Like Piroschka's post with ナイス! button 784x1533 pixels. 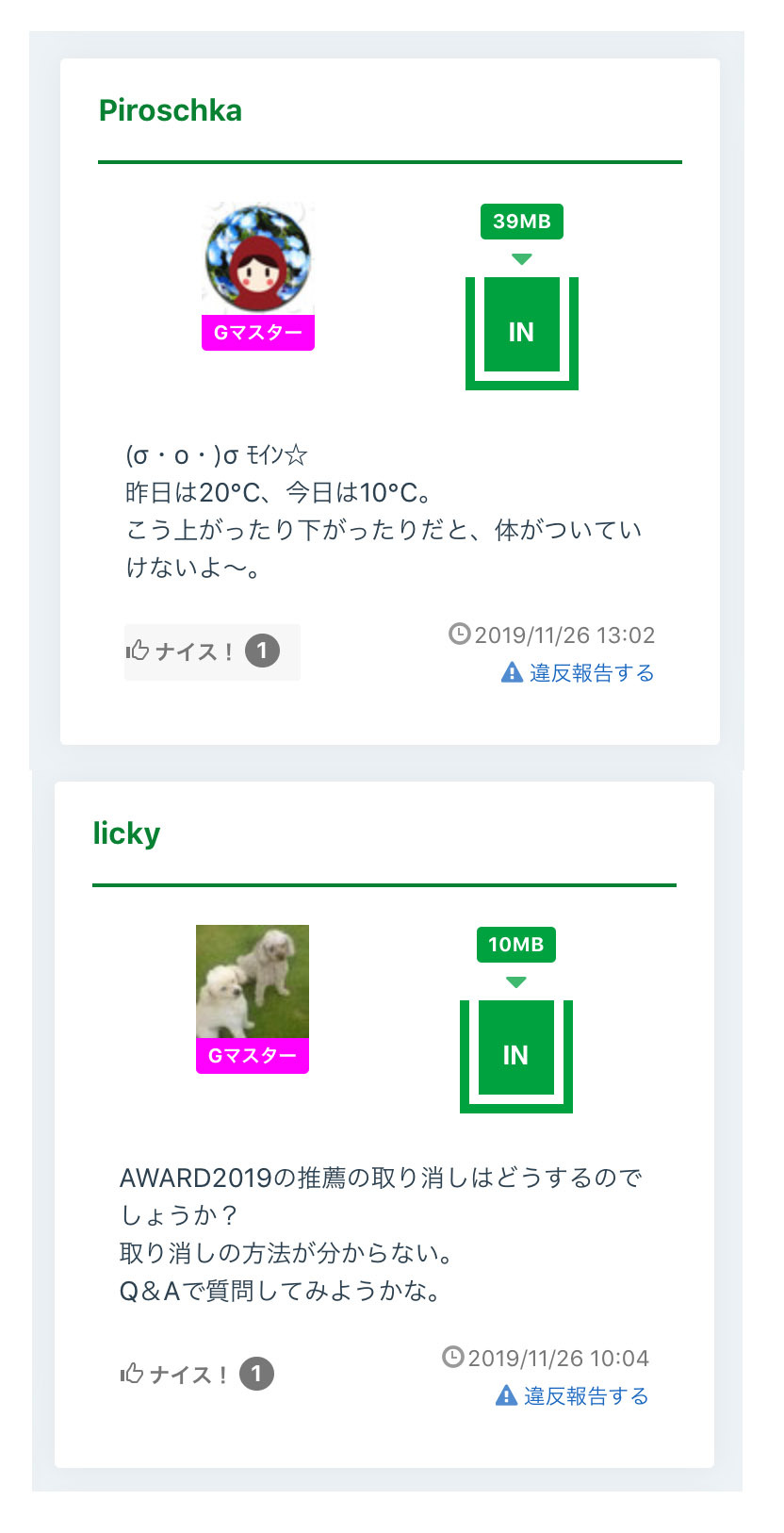[x=180, y=651]
